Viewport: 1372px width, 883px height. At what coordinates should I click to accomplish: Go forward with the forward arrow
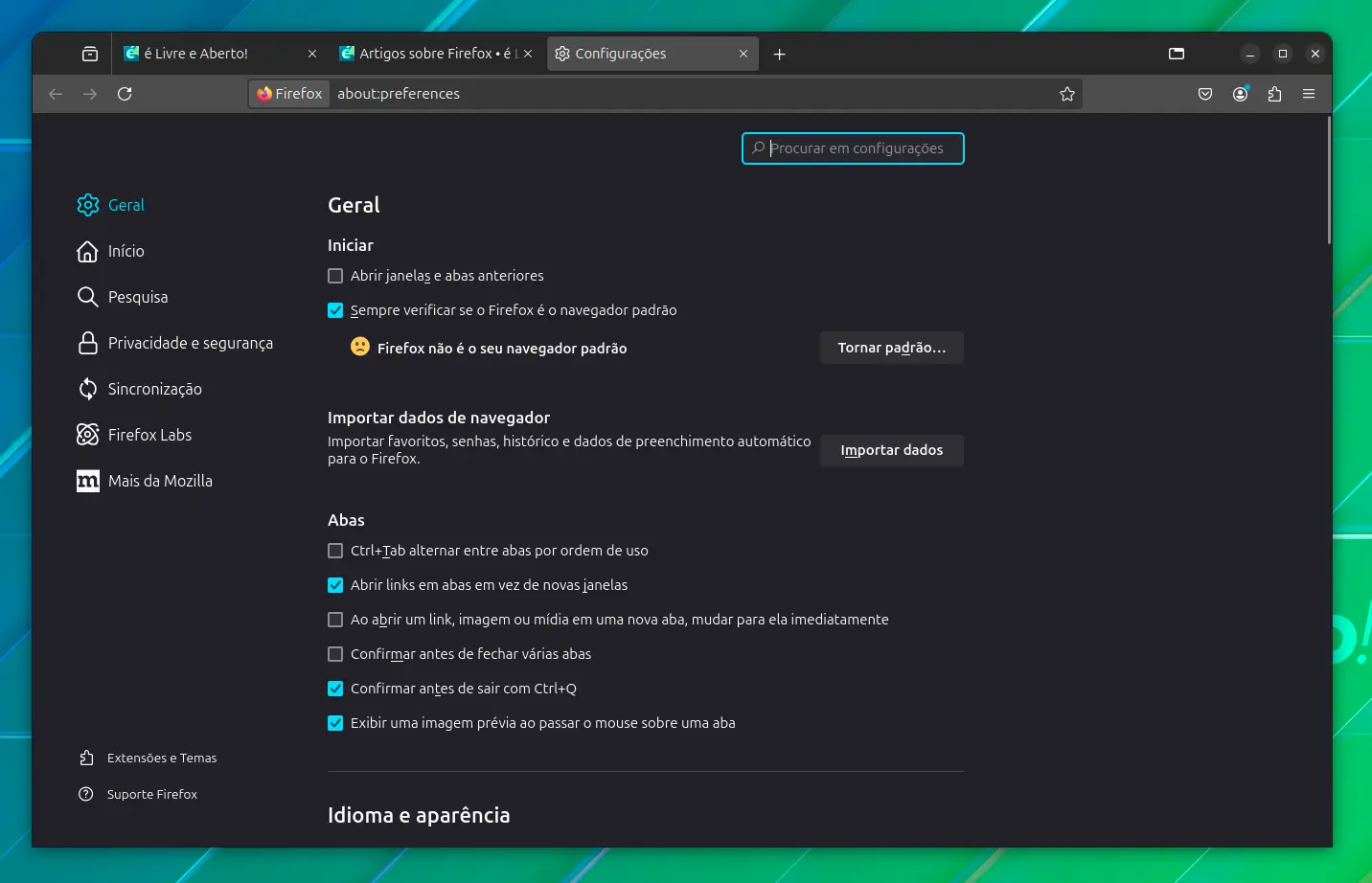pos(90,94)
